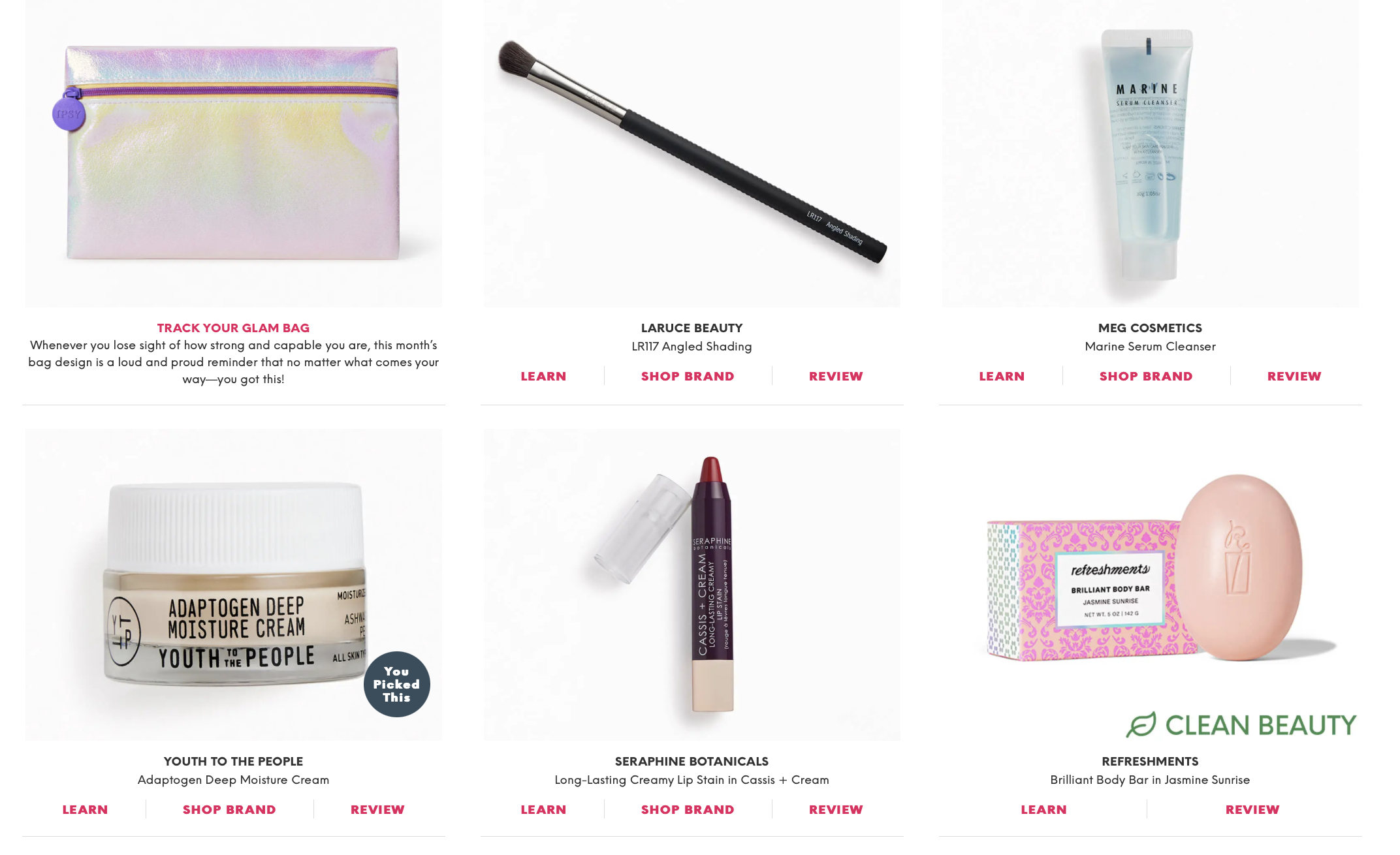
Task: Click the Cassis + Cream lip stain image
Action: (692, 585)
